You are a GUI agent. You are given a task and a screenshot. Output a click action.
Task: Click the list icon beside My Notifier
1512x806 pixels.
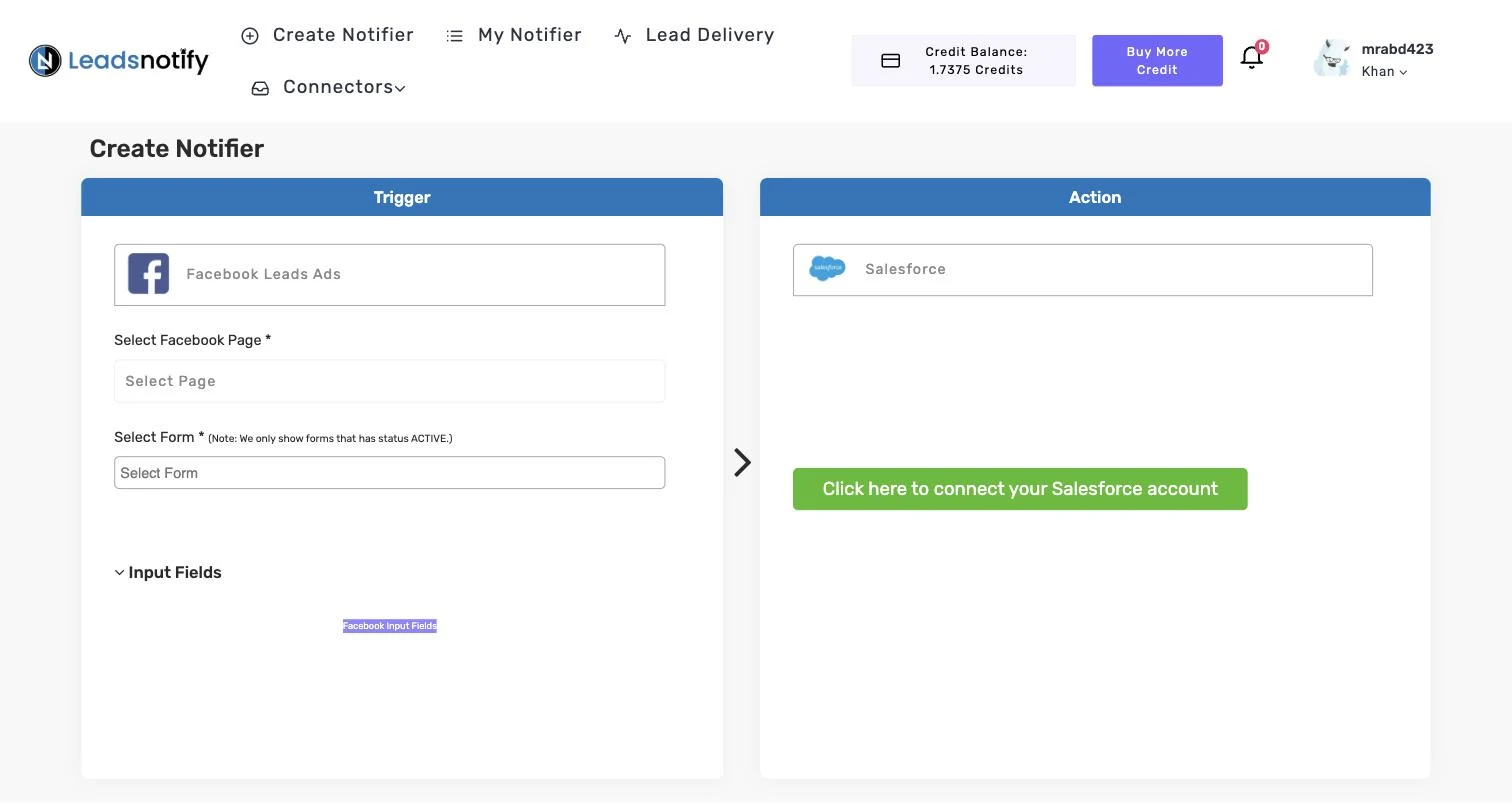[x=455, y=36]
